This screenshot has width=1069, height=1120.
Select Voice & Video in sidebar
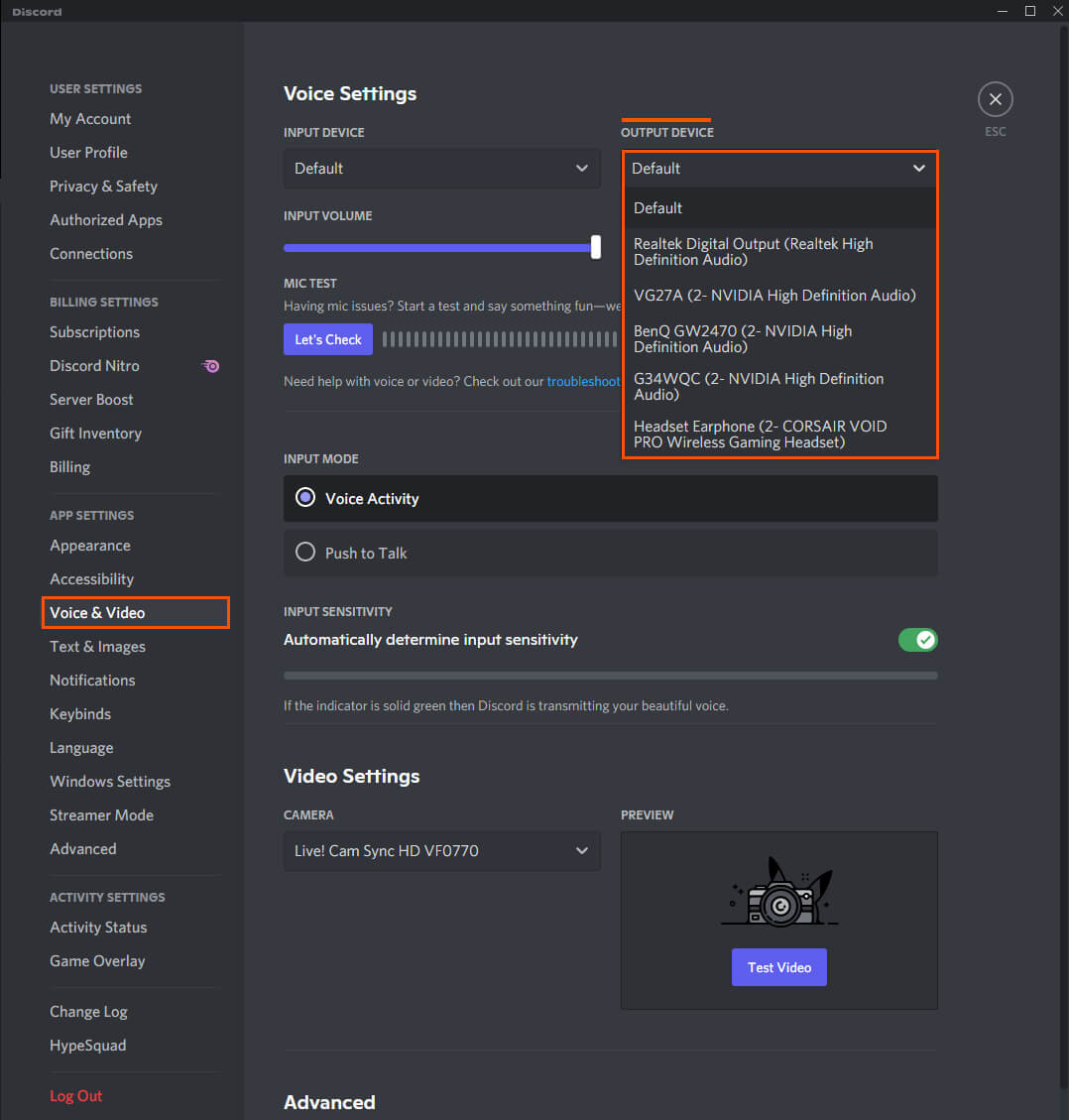click(x=135, y=613)
